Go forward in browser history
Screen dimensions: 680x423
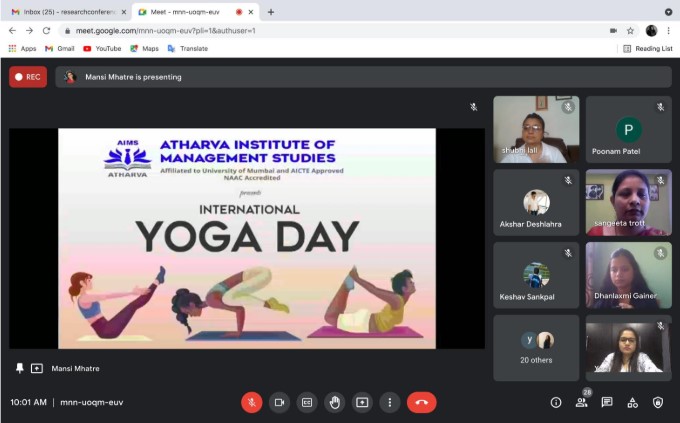29,31
